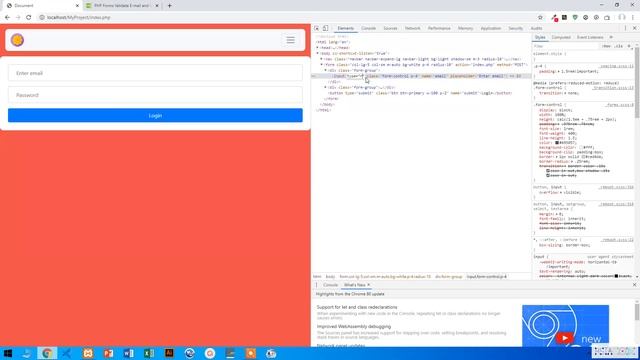Open a new browser tab with plus
This screenshot has width=640, height=360.
tap(169, 6)
